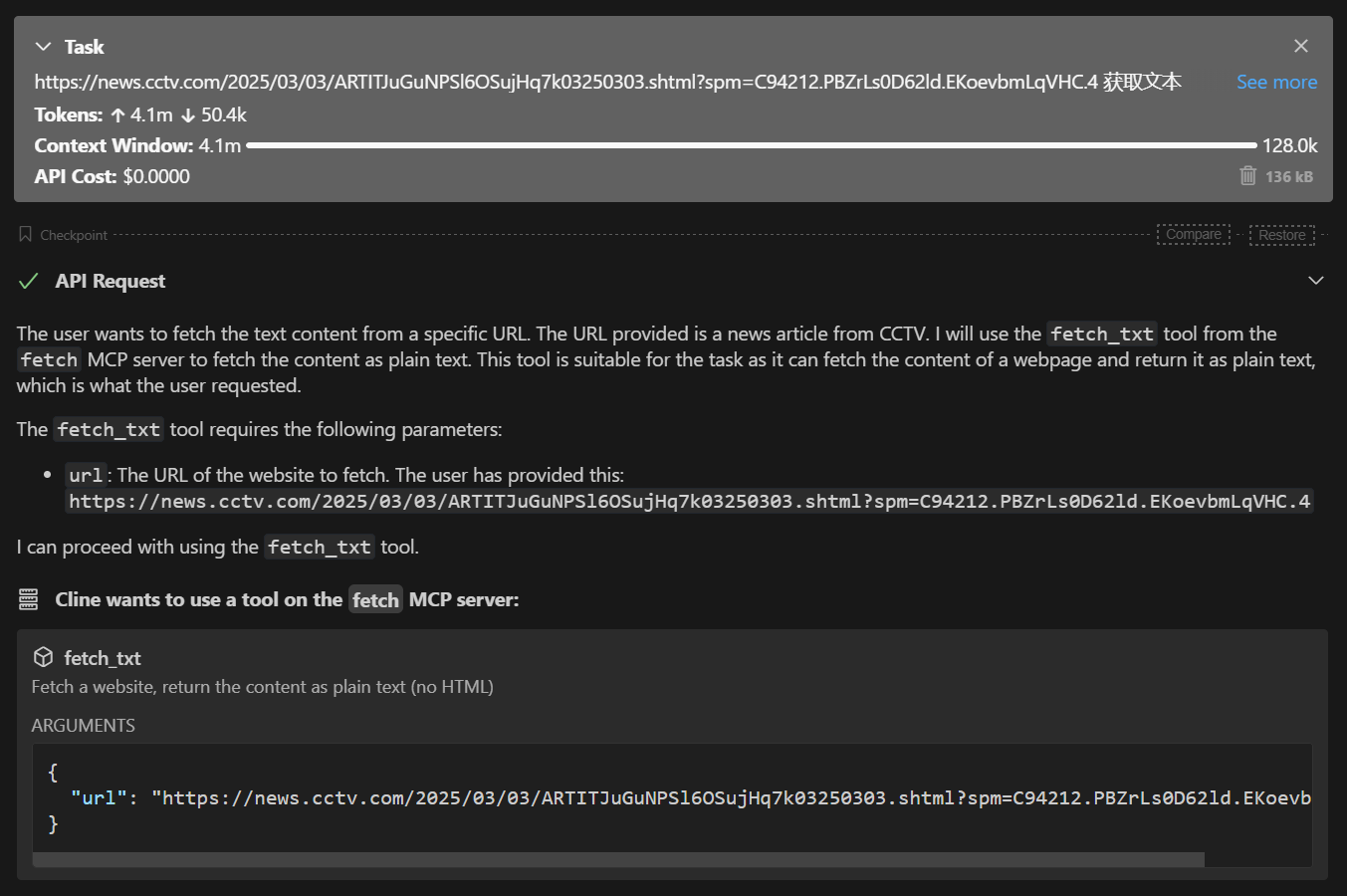Close the current task with X
The width and height of the screenshot is (1347, 896).
click(x=1300, y=46)
